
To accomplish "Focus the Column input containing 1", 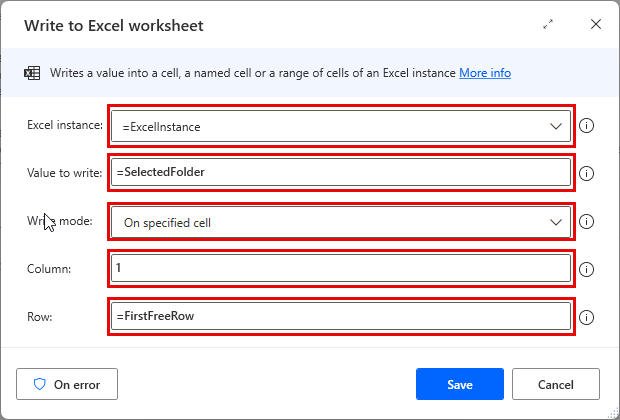I will (x=340, y=269).
